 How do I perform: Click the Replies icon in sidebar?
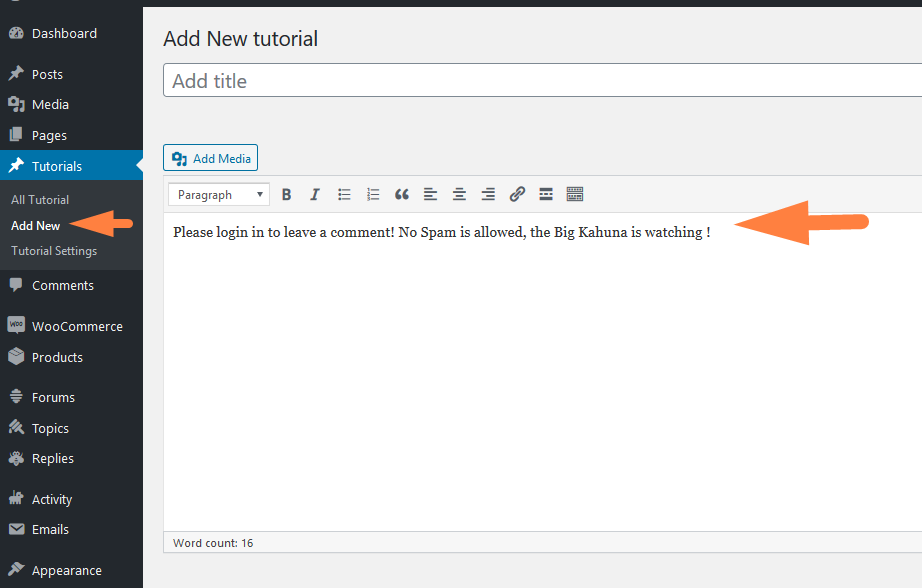tap(16, 458)
